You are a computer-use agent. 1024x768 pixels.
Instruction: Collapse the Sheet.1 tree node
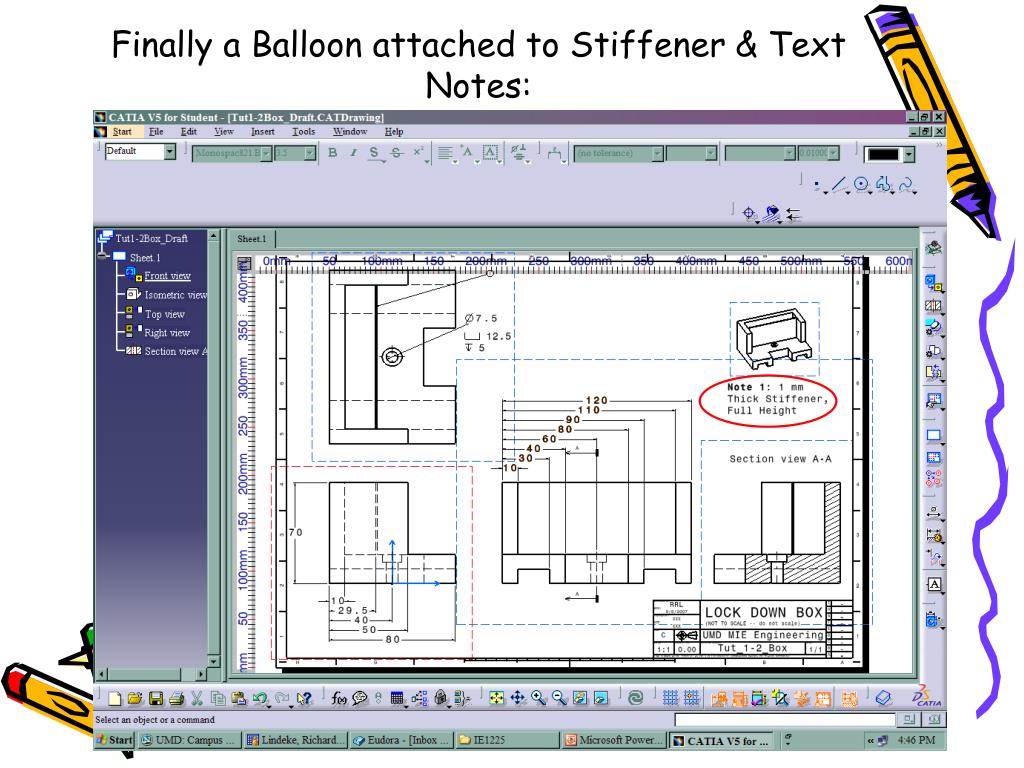(x=103, y=257)
